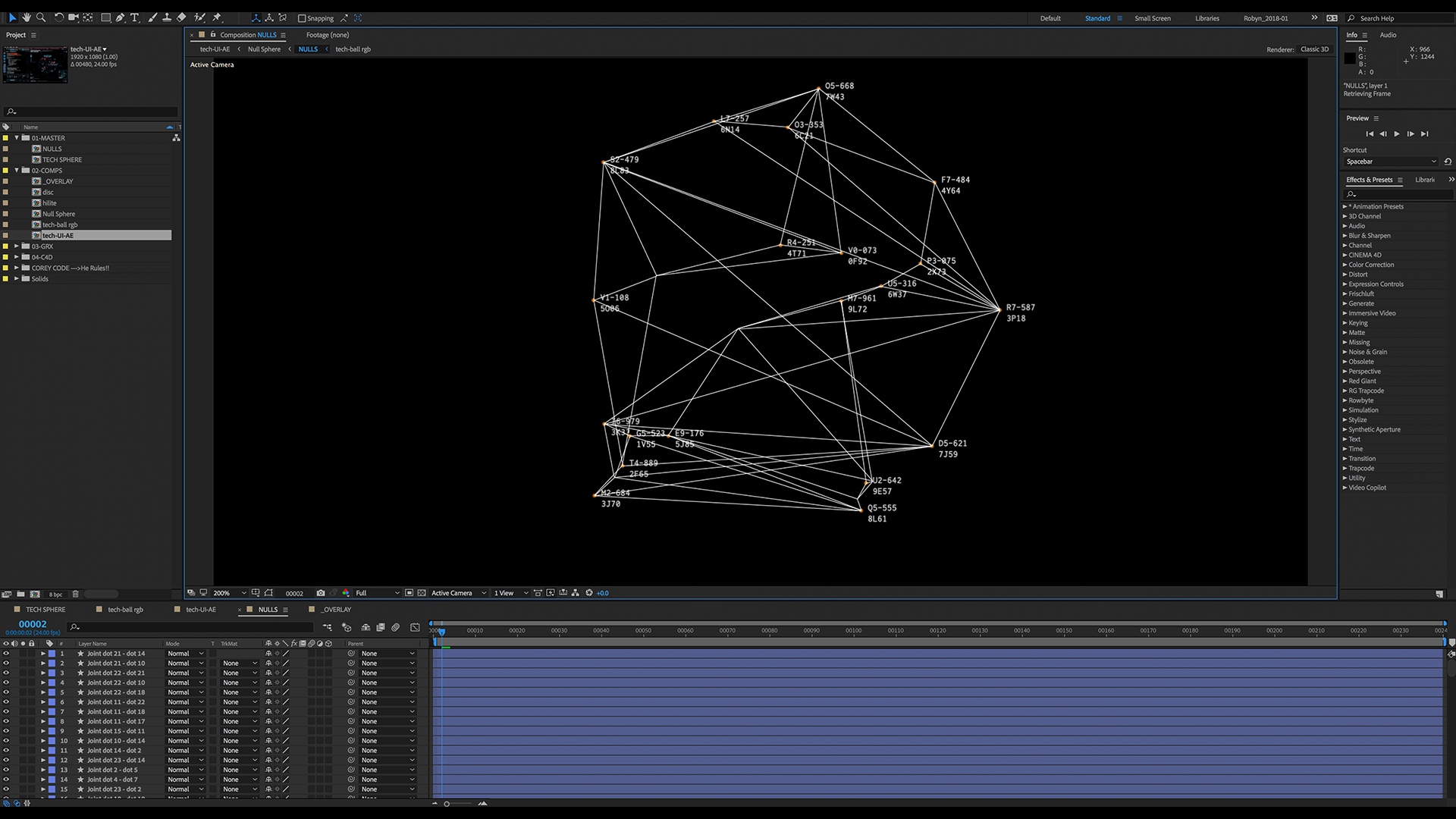This screenshot has height=819, width=1456.
Task: Navigate to Null Sphere in comp breadcrumb
Action: [x=264, y=49]
